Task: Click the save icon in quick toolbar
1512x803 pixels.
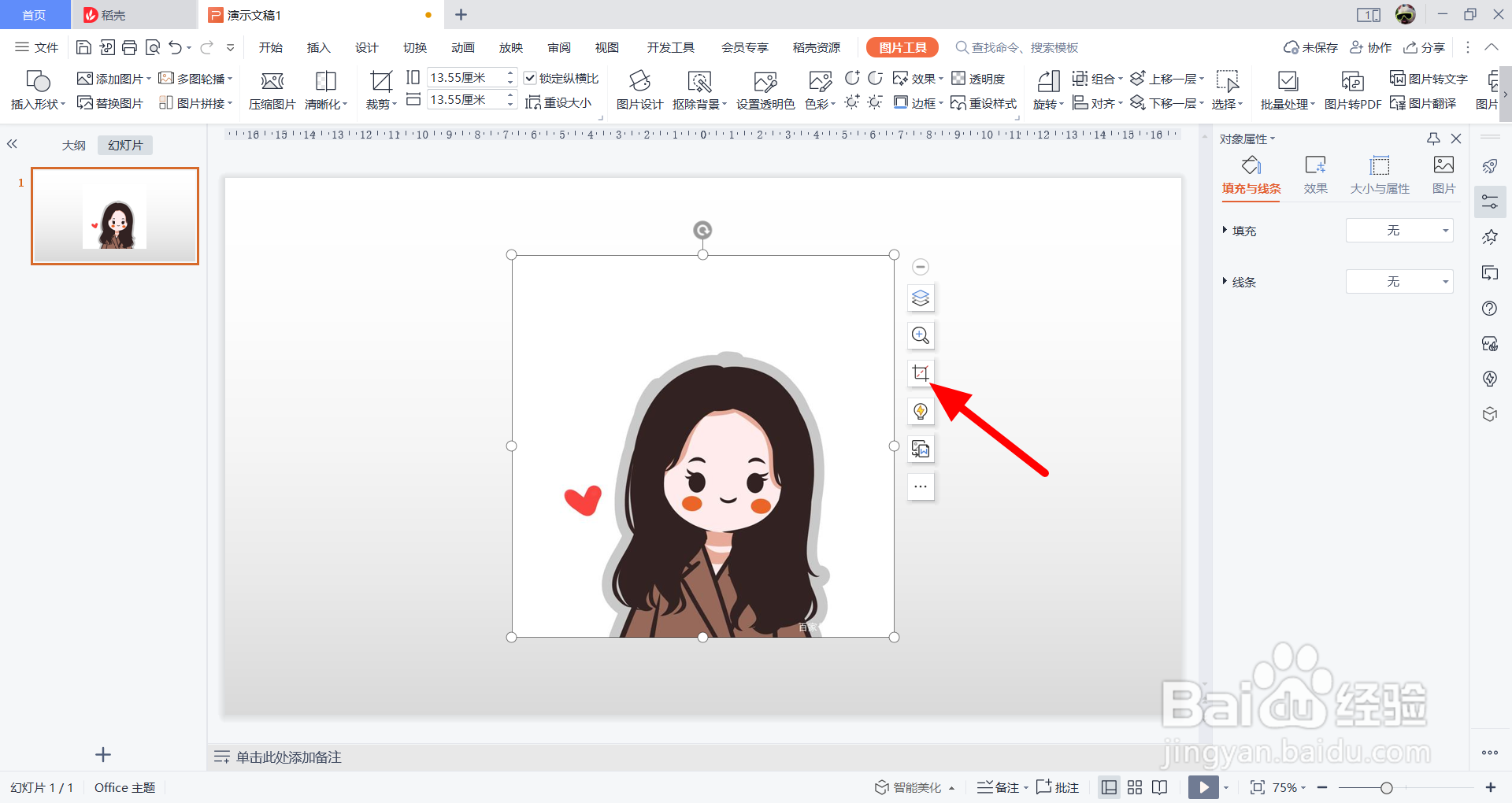Action: 83,48
